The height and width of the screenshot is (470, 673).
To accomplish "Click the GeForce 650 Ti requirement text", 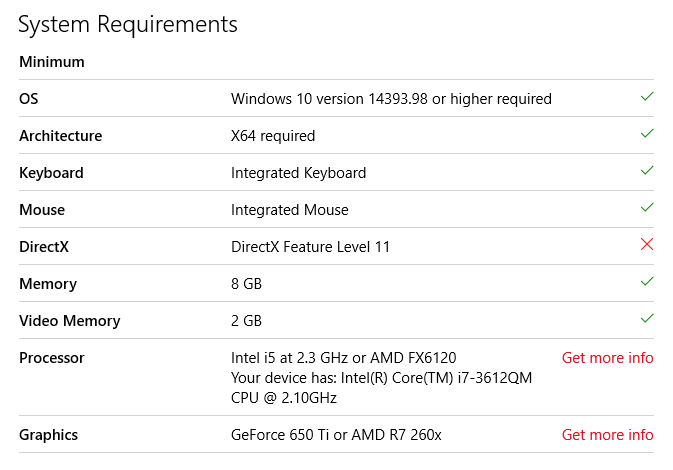I will [336, 435].
